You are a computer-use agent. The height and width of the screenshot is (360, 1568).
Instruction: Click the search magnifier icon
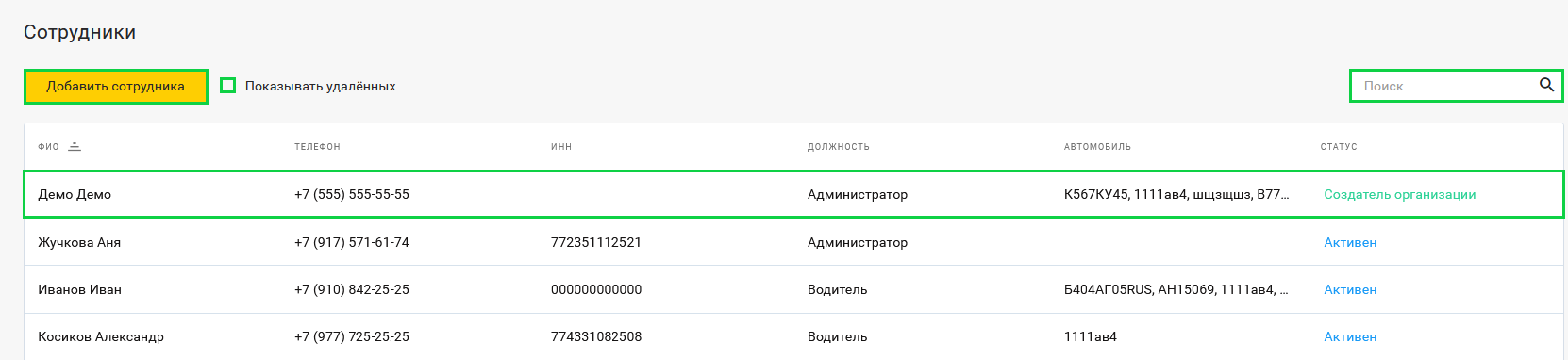pyautogui.click(x=1546, y=85)
